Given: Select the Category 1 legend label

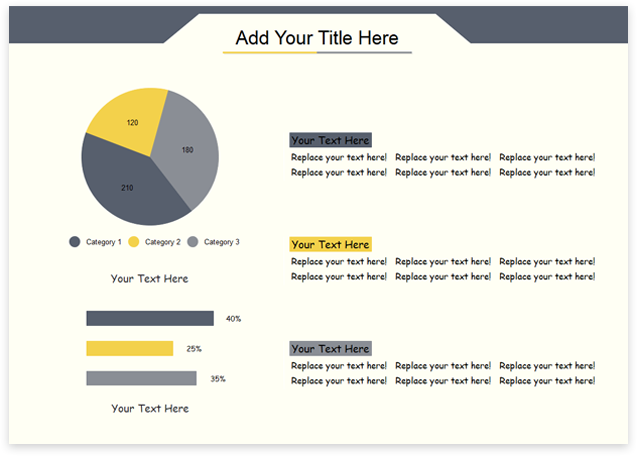Looking at the screenshot, I should [x=103, y=242].
